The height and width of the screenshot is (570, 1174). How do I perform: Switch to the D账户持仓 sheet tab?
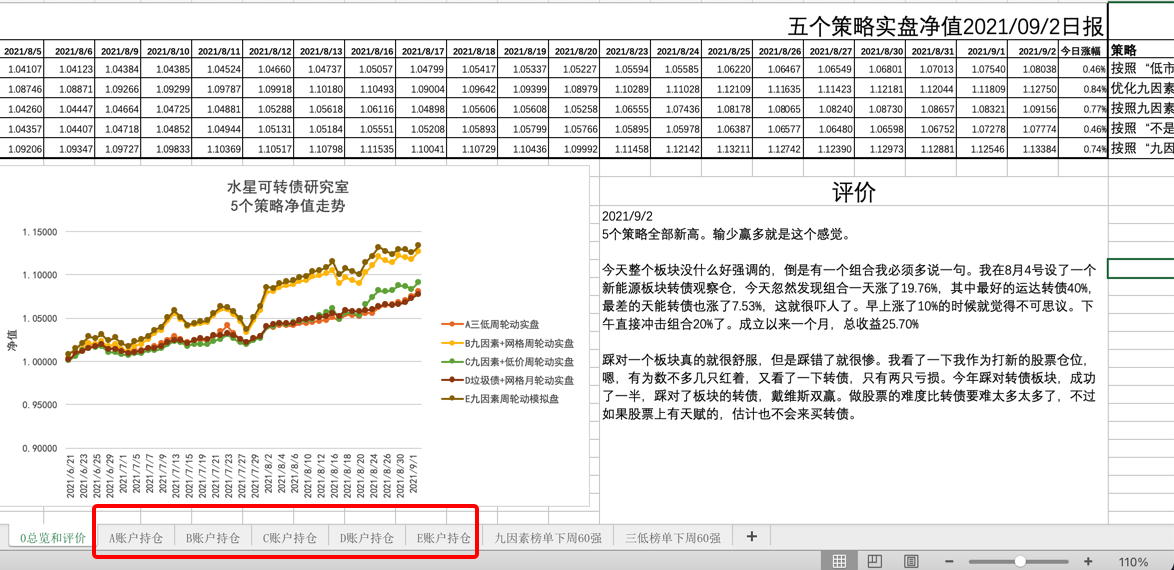coord(367,538)
